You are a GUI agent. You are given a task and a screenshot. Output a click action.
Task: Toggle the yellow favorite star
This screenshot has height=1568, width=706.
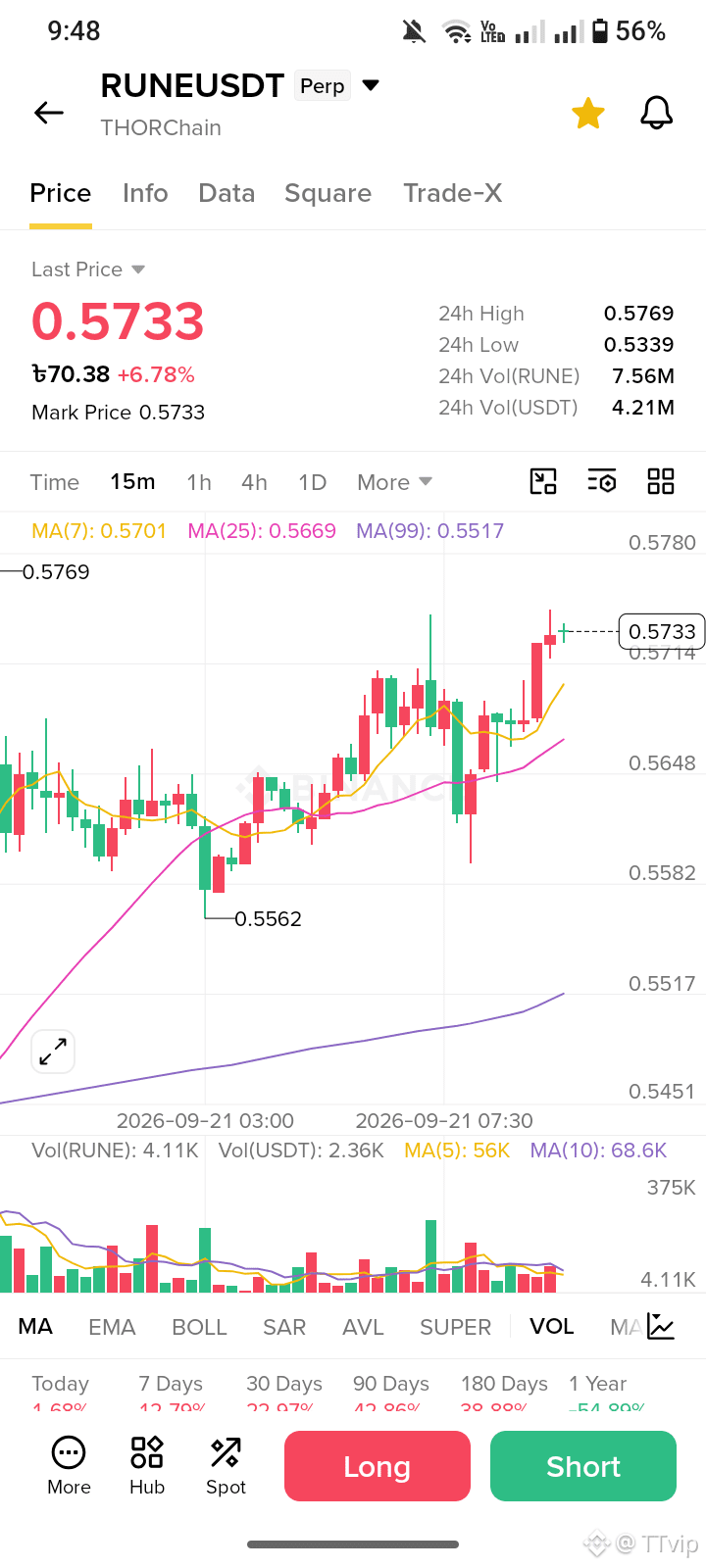pyautogui.click(x=588, y=113)
